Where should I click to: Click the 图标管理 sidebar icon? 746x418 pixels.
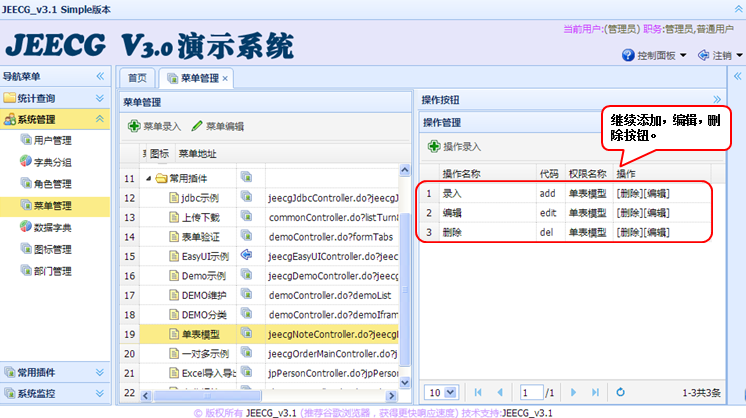(26, 249)
